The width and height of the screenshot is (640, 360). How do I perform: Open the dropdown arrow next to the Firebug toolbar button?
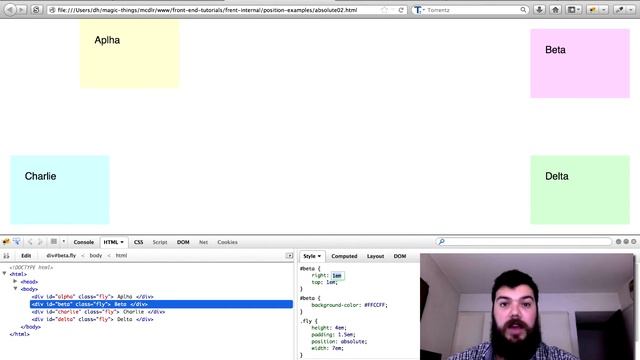click(x=604, y=9)
